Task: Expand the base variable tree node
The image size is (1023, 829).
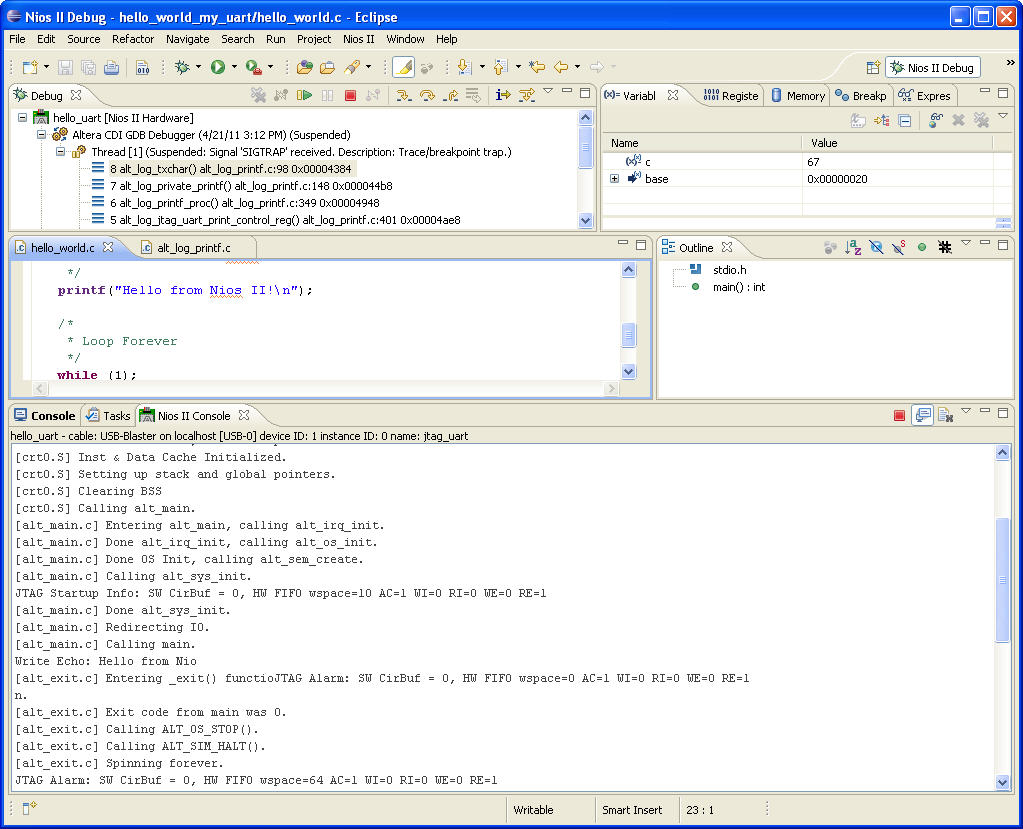Action: pos(614,178)
